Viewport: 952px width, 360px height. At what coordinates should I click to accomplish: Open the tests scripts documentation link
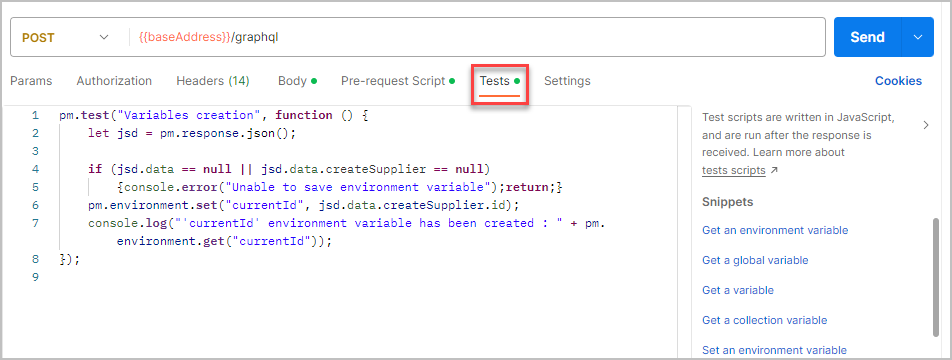tap(733, 170)
